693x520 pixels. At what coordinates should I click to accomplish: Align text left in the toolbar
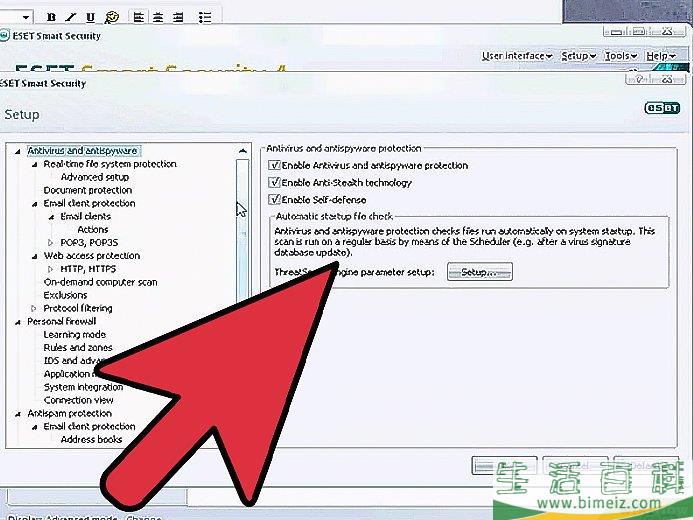[x=138, y=17]
